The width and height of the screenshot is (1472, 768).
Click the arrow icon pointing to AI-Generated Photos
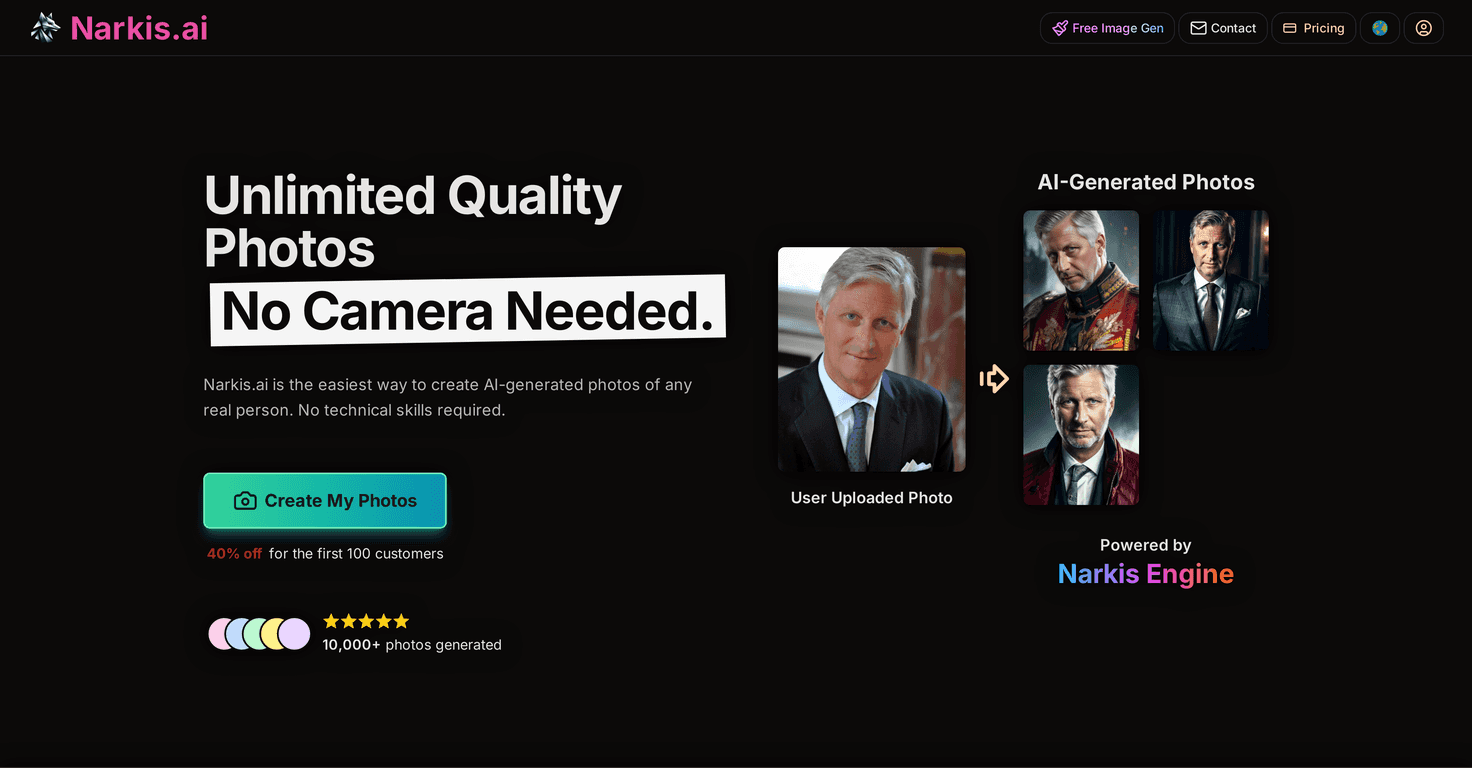[994, 378]
